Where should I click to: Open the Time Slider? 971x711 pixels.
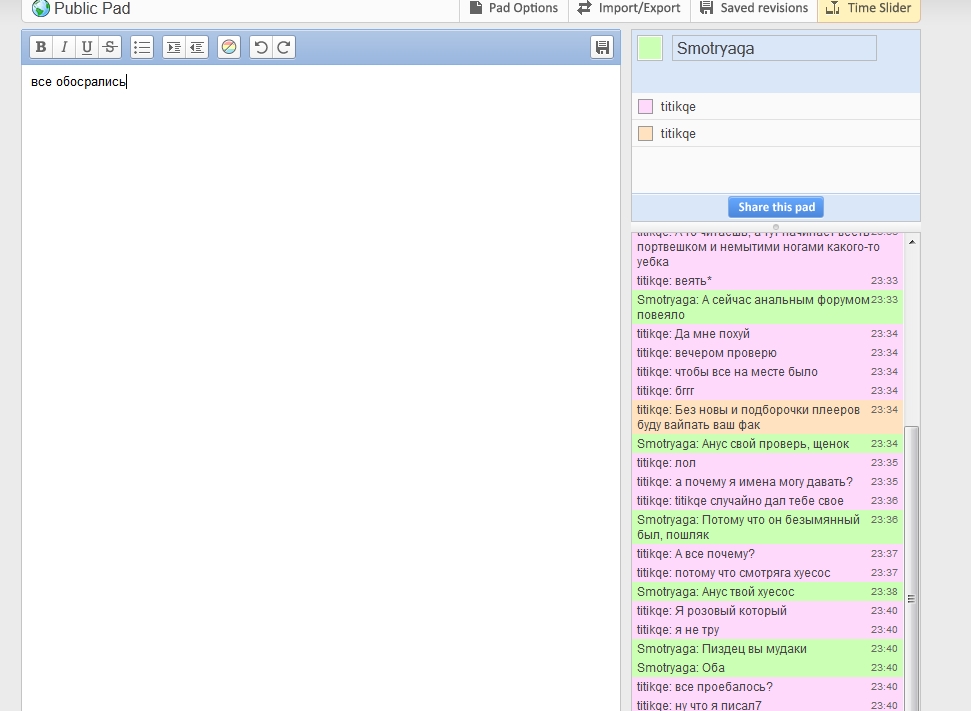(x=869, y=8)
